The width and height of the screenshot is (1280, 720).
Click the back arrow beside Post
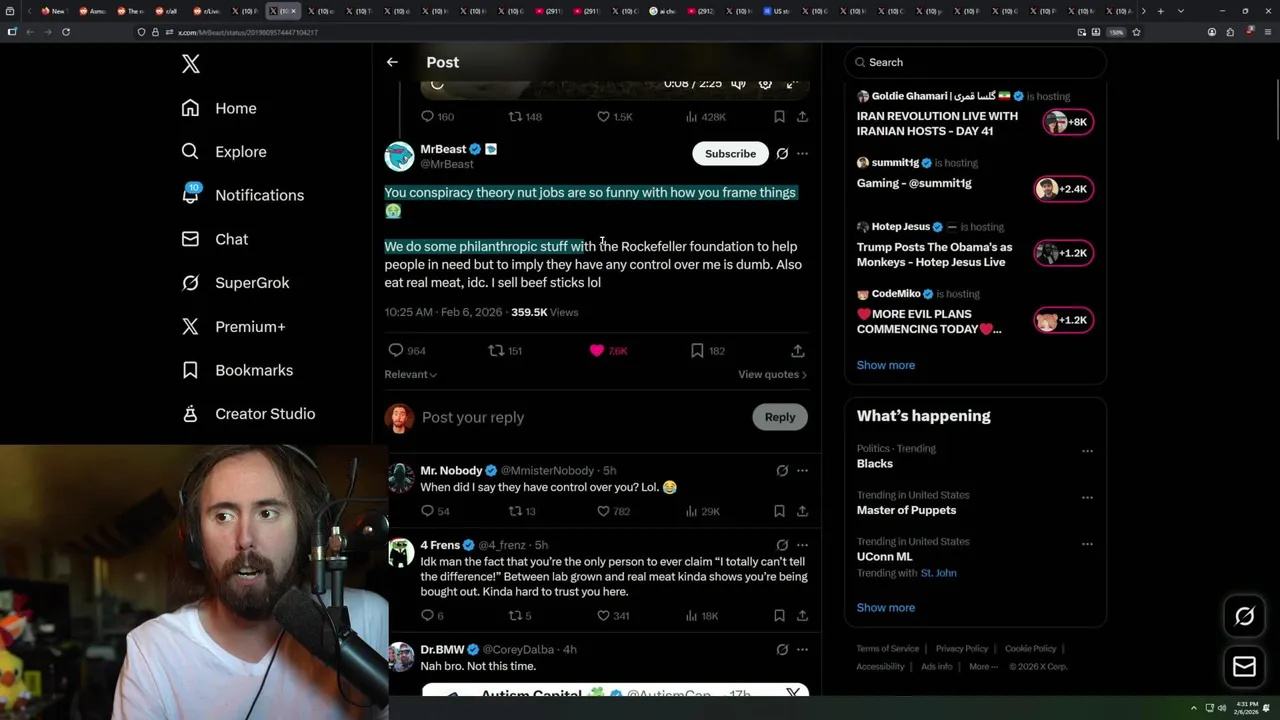coord(392,62)
